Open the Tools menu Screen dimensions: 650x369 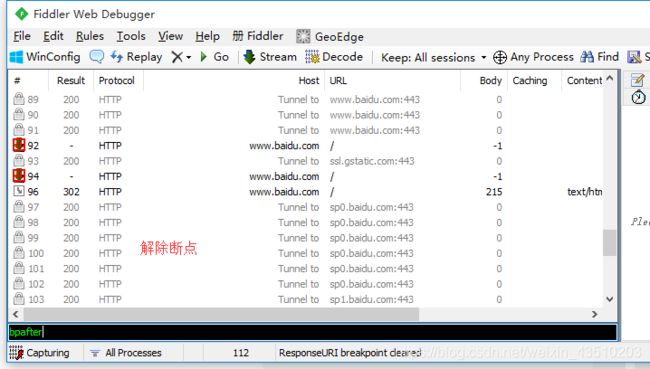tap(131, 36)
